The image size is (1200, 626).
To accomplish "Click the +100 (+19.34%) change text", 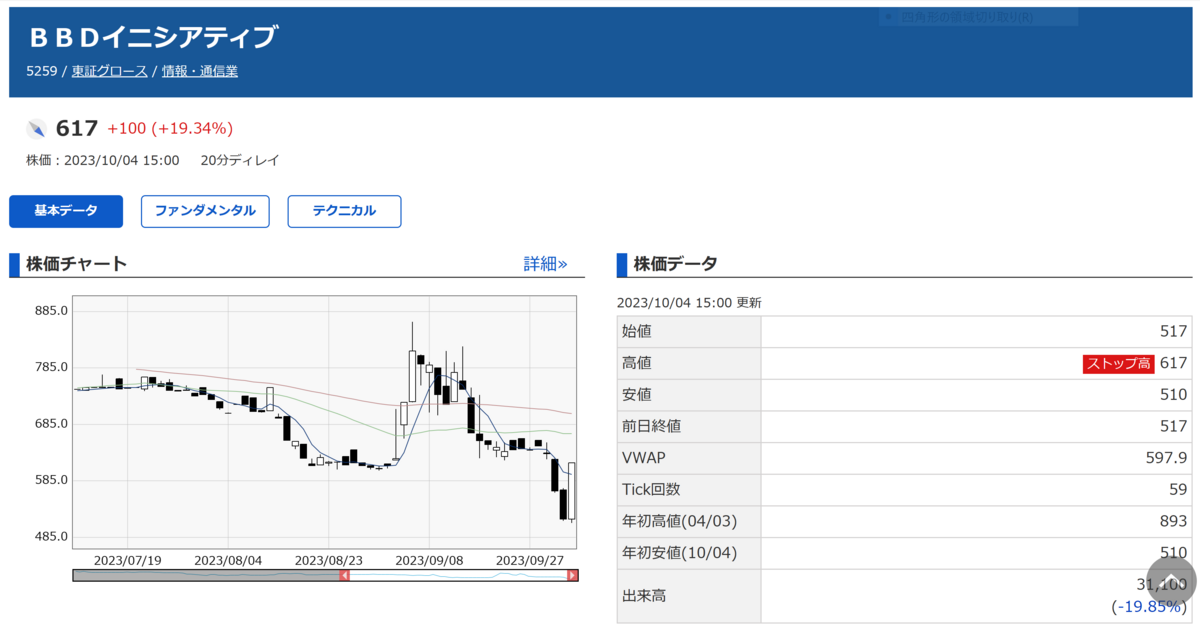I will (170, 128).
